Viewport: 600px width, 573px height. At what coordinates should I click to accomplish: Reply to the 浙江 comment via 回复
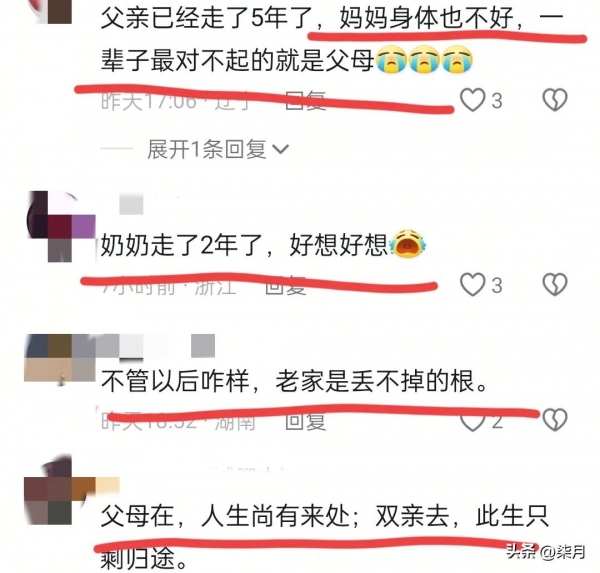[286, 286]
